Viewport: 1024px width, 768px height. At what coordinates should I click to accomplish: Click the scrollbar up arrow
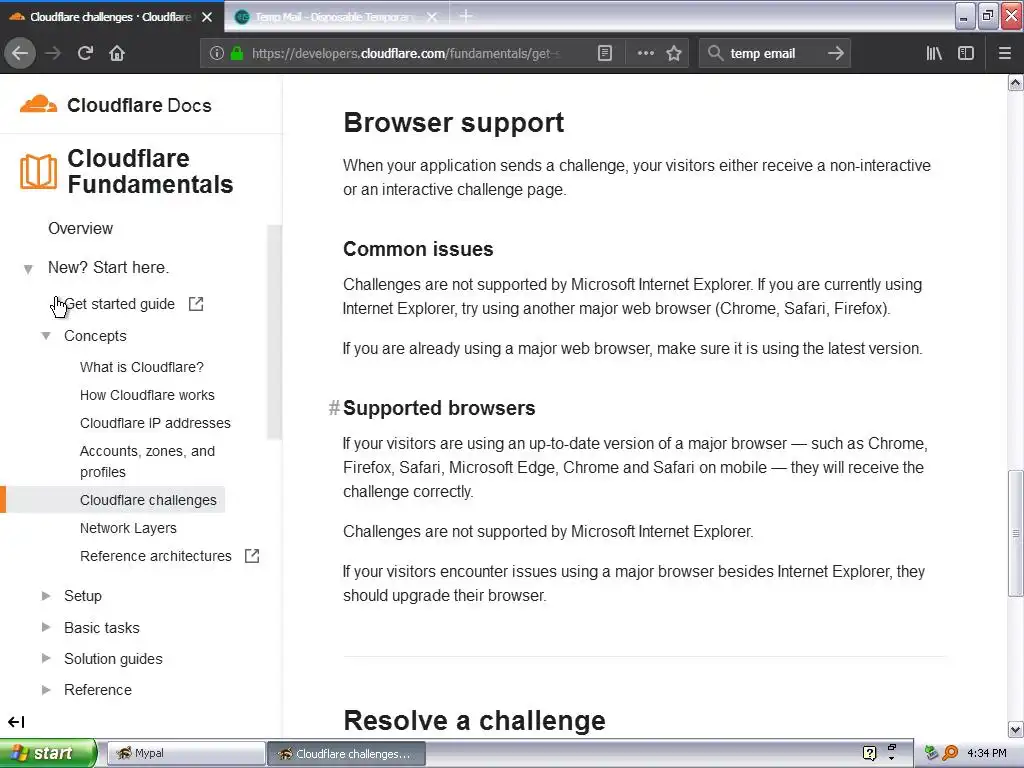(1016, 82)
